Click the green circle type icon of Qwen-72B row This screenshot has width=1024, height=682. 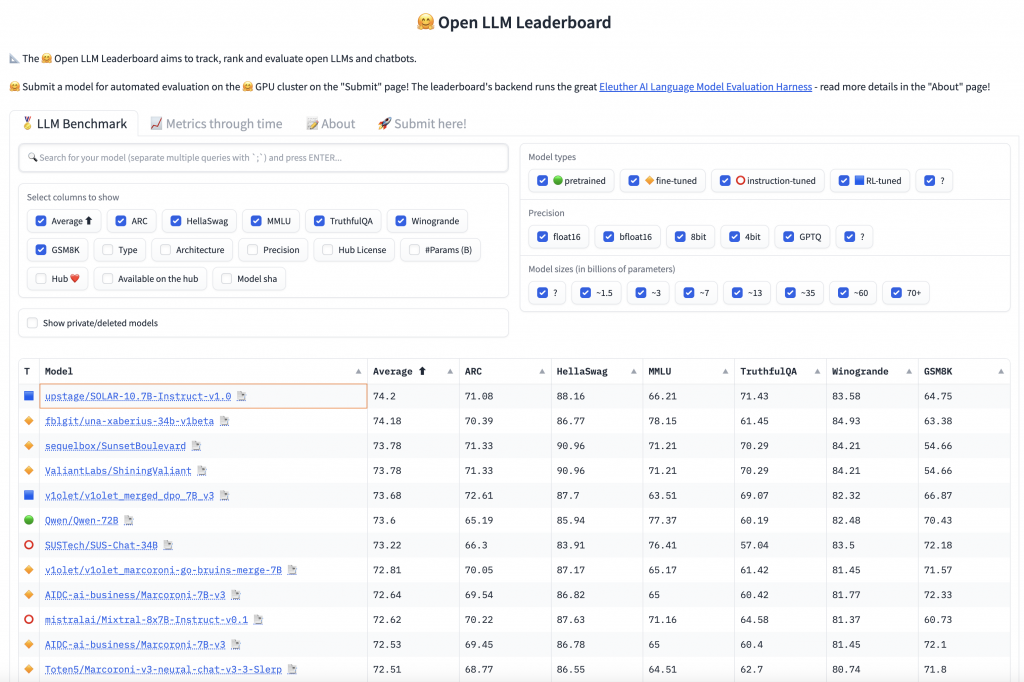coord(29,520)
